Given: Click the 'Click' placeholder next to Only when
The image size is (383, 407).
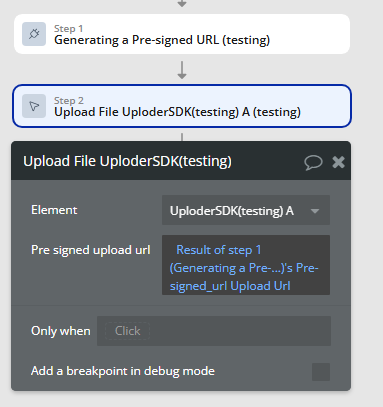Looking at the screenshot, I should pos(127,331).
